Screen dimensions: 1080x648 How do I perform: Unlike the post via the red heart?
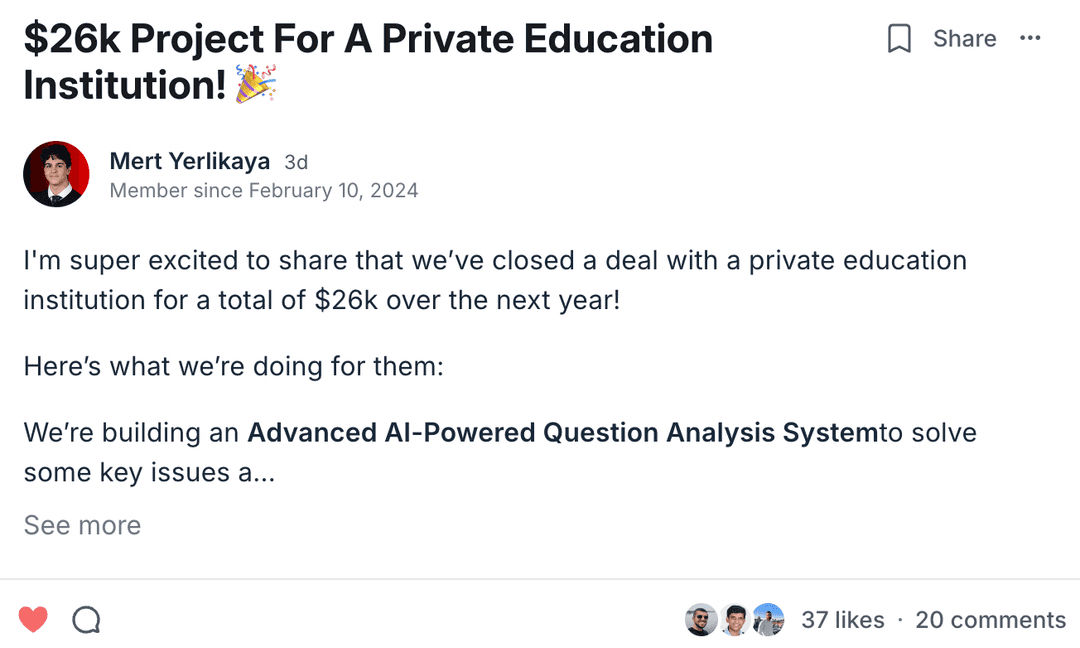pos(33,620)
